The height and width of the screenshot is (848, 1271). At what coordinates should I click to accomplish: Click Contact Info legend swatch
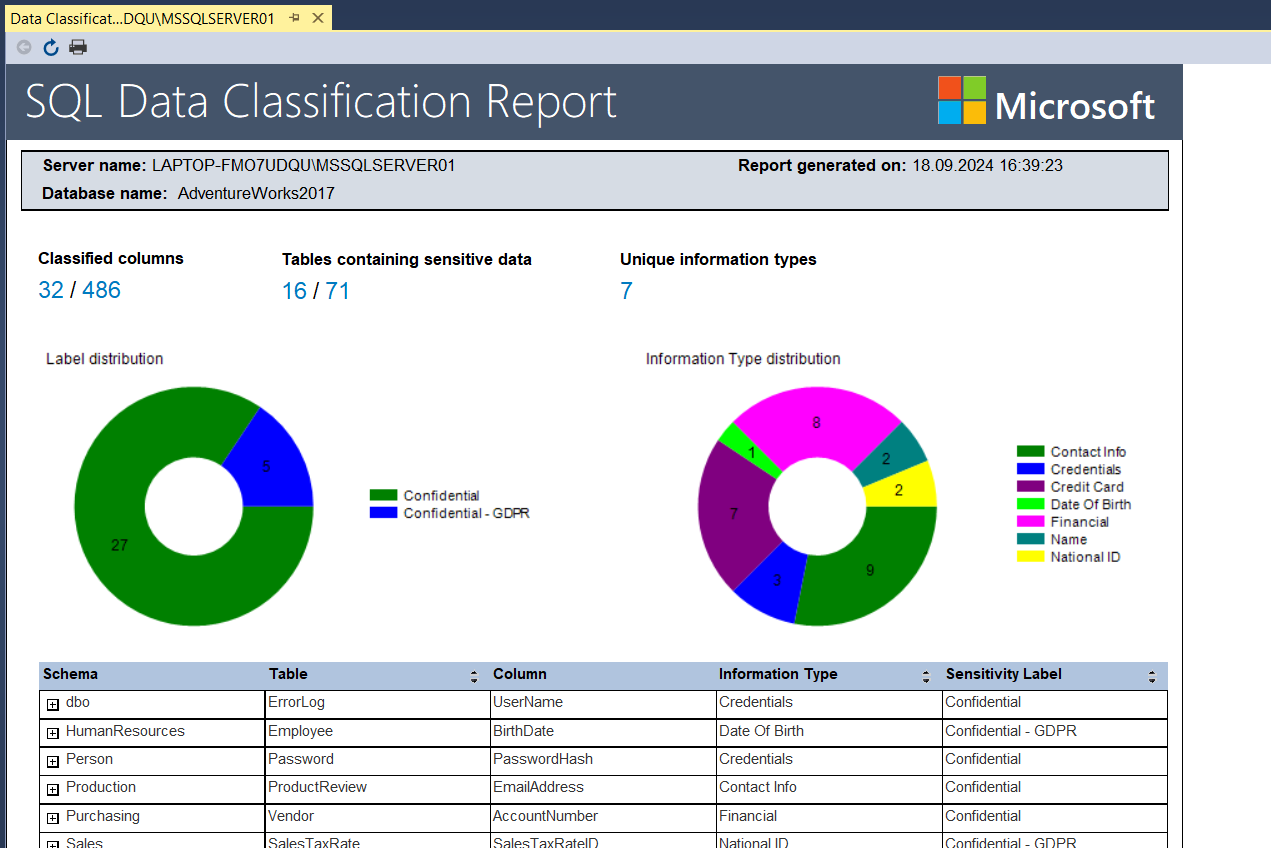[1030, 452]
